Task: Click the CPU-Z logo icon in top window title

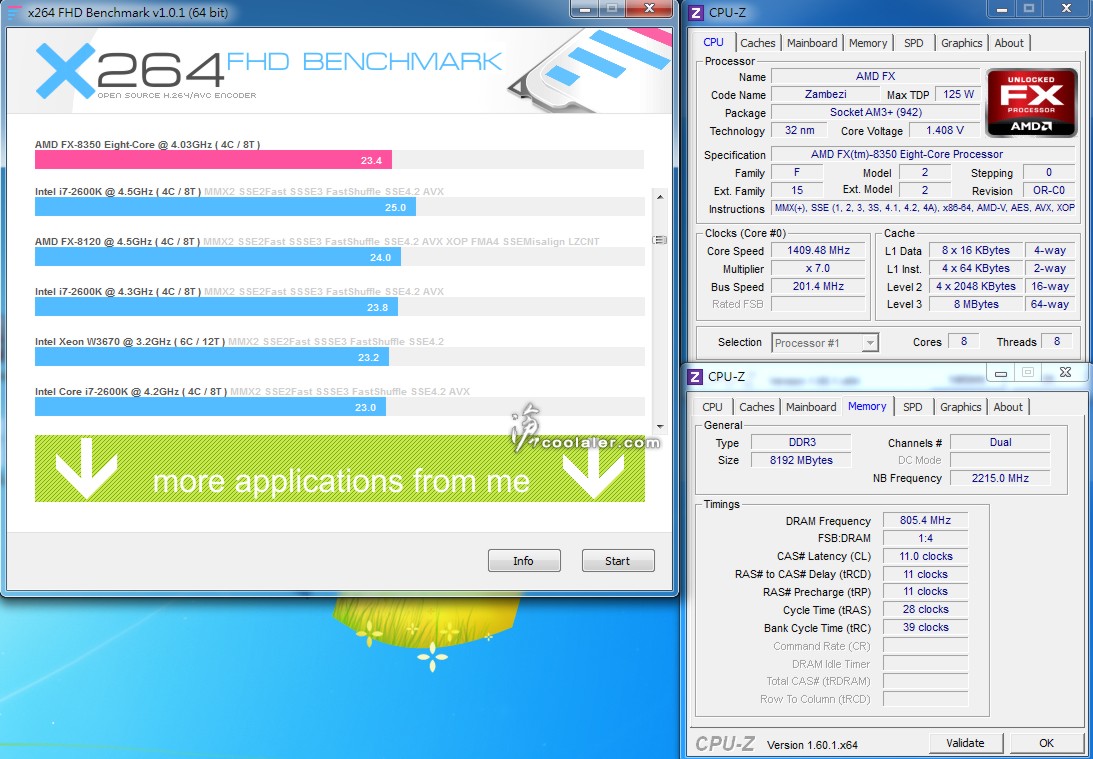Action: click(696, 13)
